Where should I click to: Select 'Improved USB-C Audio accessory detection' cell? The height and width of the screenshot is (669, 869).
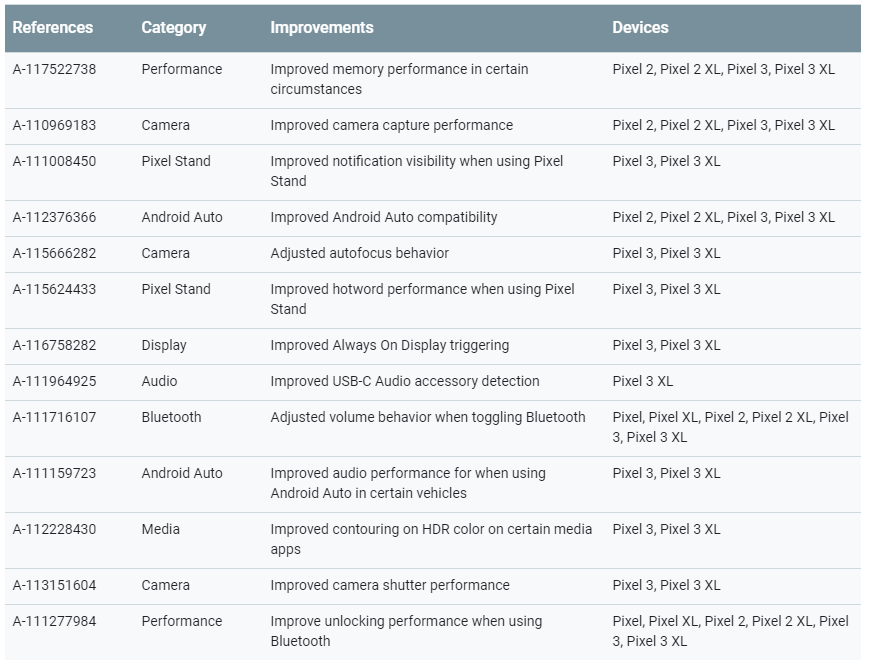tap(405, 381)
